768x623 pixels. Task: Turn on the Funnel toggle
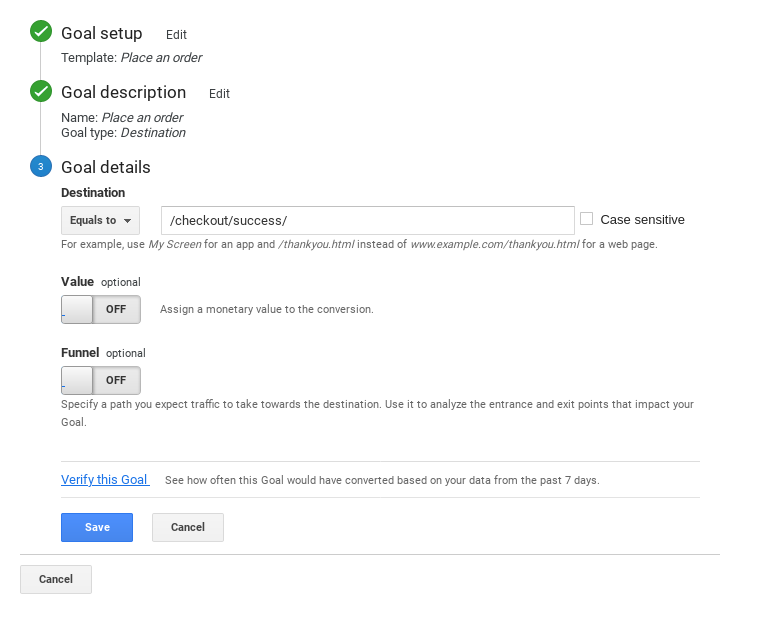101,380
